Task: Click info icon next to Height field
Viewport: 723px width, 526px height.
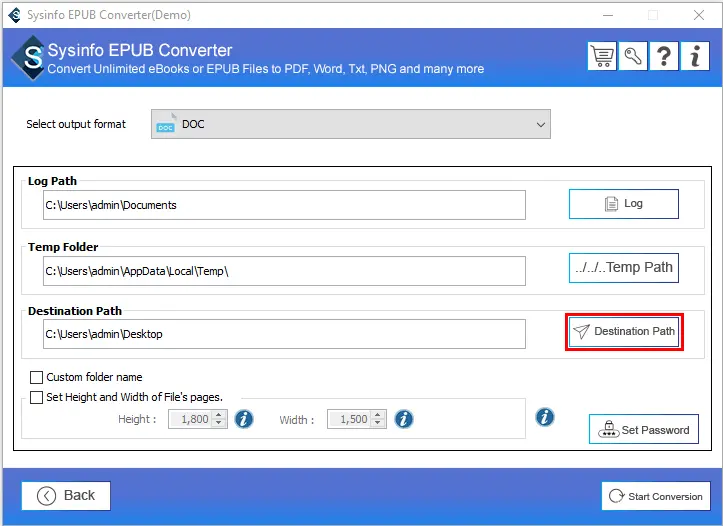Action: [x=244, y=419]
